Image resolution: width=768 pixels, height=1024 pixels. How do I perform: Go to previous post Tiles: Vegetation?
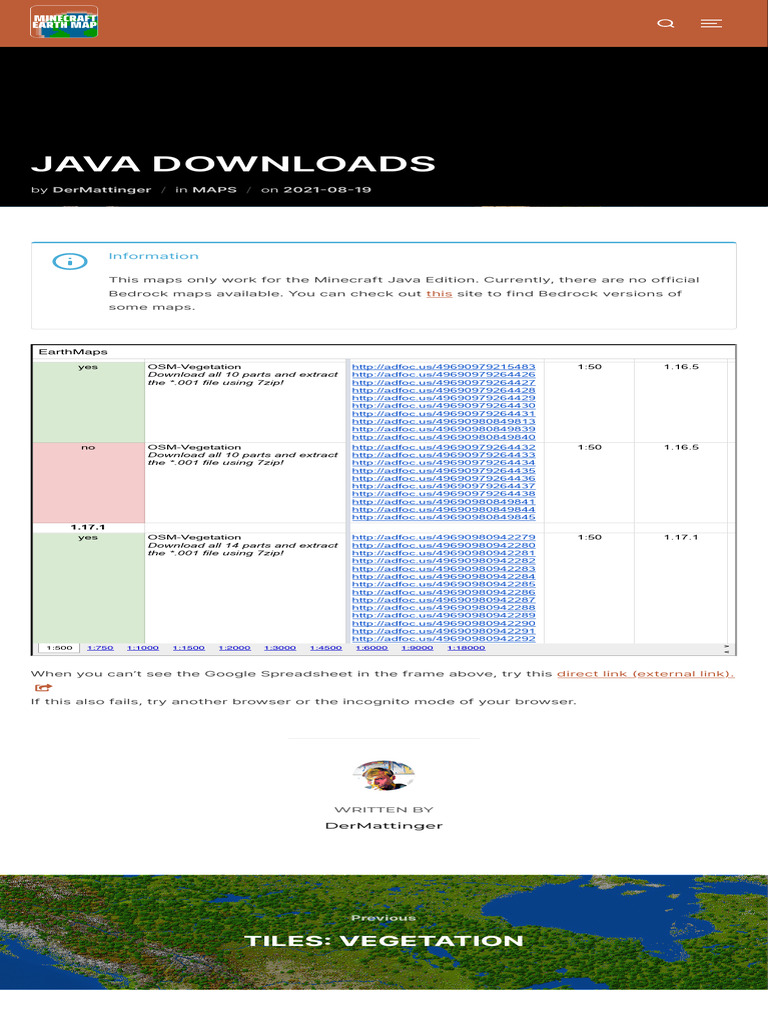click(x=384, y=940)
